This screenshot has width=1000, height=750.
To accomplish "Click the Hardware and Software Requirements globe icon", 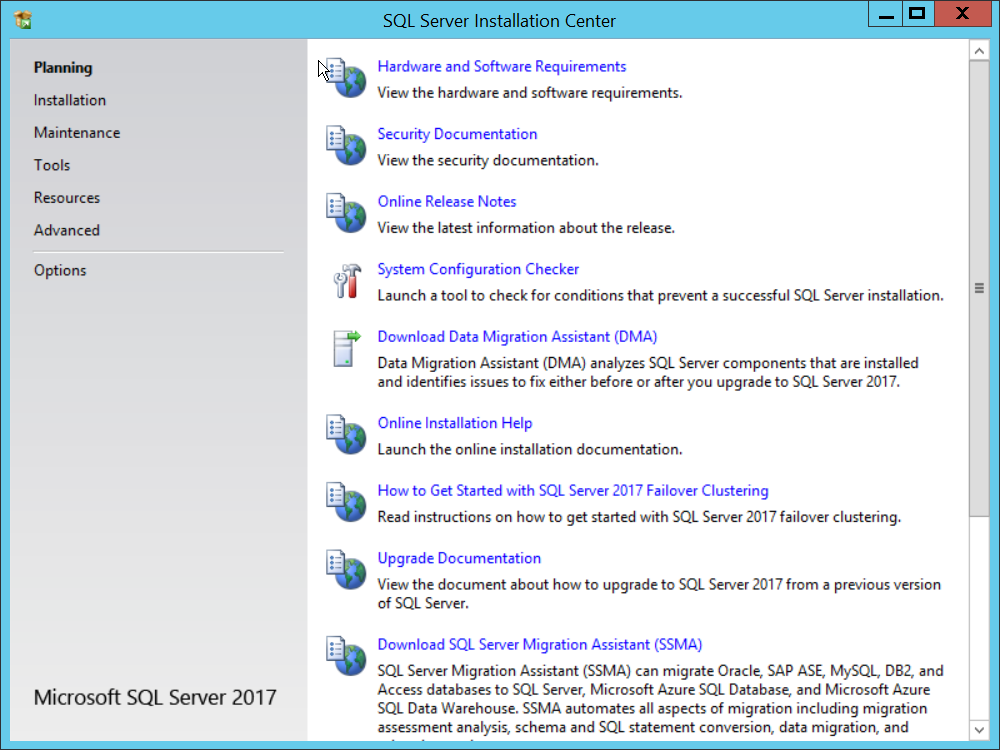I will point(346,77).
